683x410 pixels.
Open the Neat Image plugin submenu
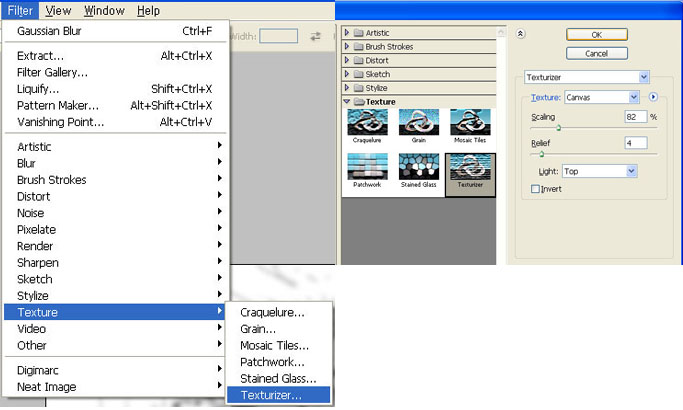coord(115,386)
